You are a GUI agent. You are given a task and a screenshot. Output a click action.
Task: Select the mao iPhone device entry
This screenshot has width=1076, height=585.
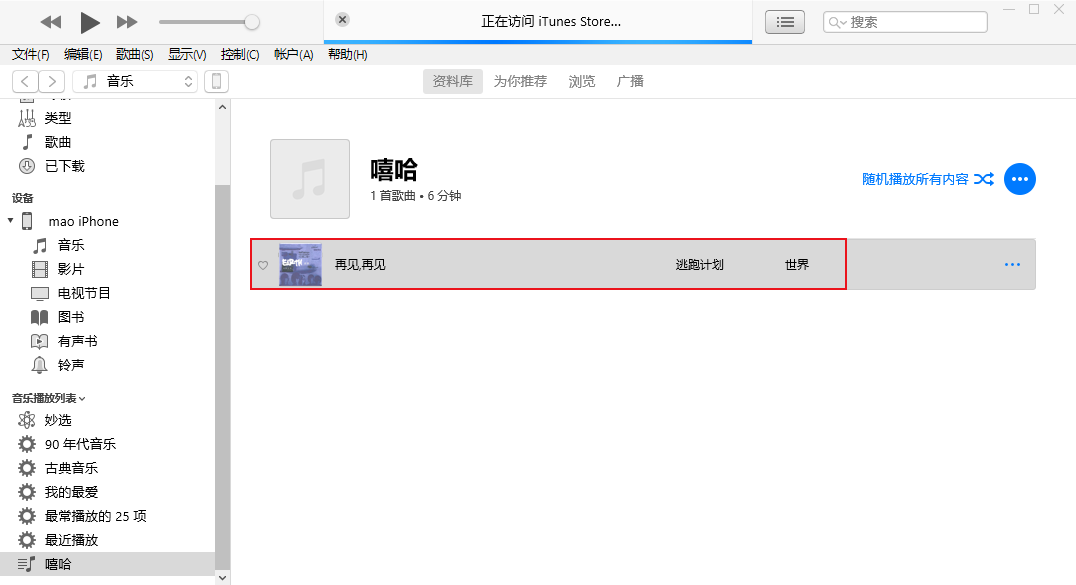(x=84, y=221)
